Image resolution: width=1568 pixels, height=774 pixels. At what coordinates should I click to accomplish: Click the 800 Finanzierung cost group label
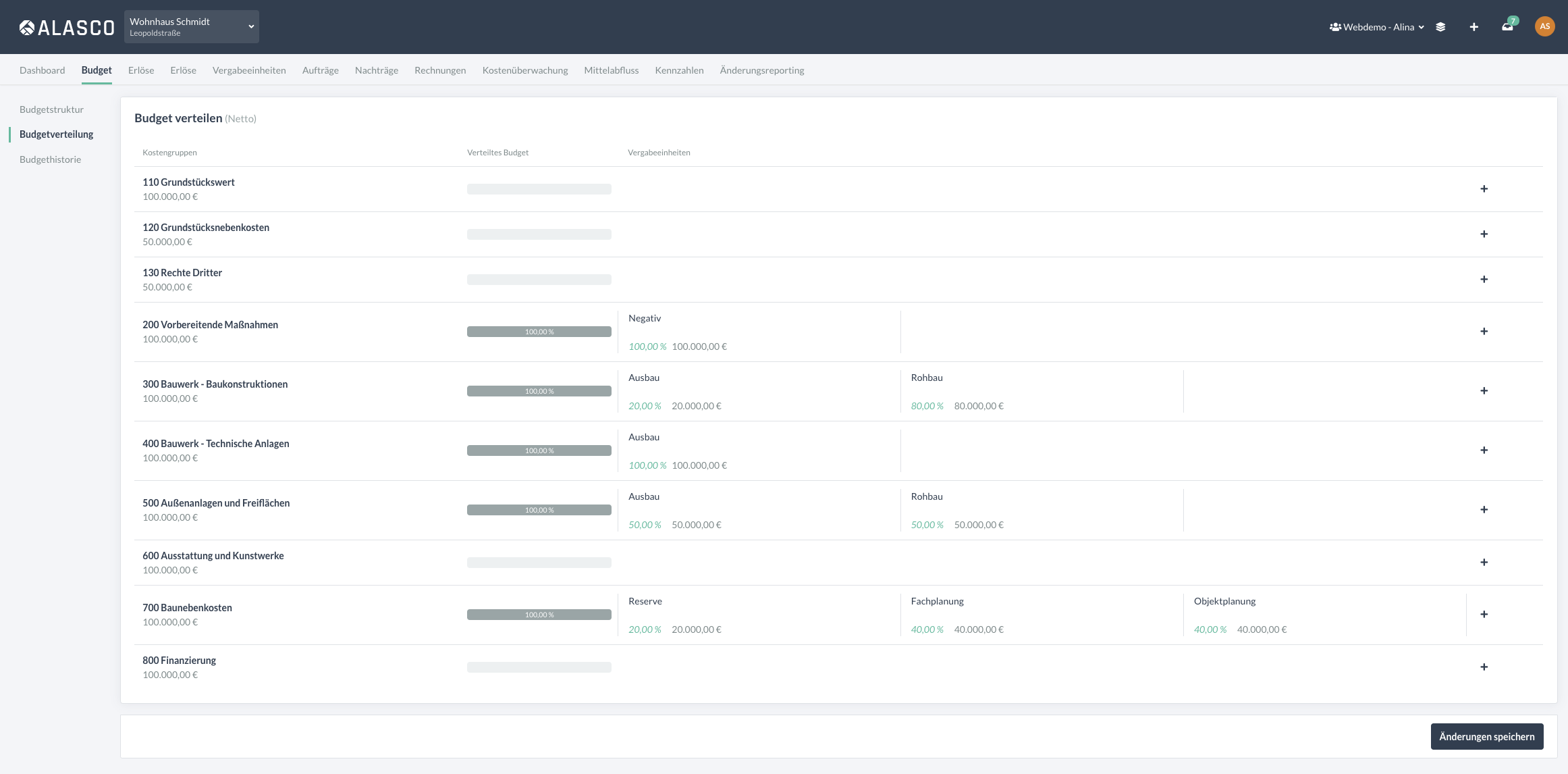179,661
